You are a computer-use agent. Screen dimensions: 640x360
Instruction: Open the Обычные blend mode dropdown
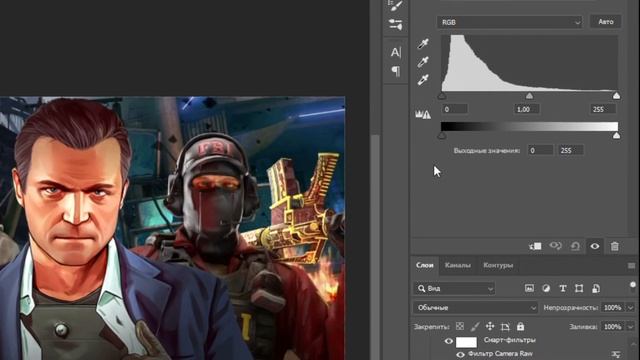476,307
